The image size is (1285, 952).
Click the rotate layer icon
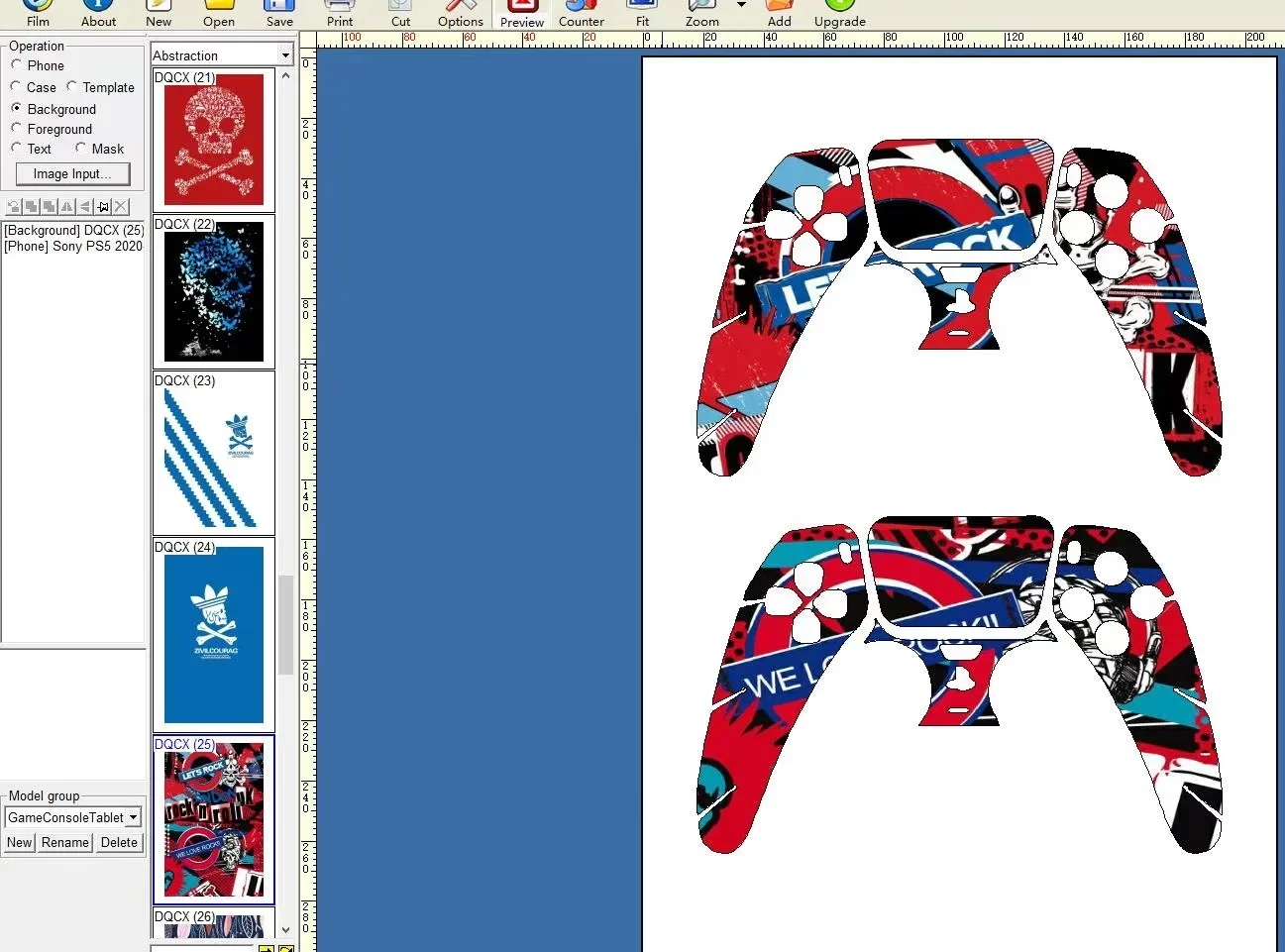14,206
